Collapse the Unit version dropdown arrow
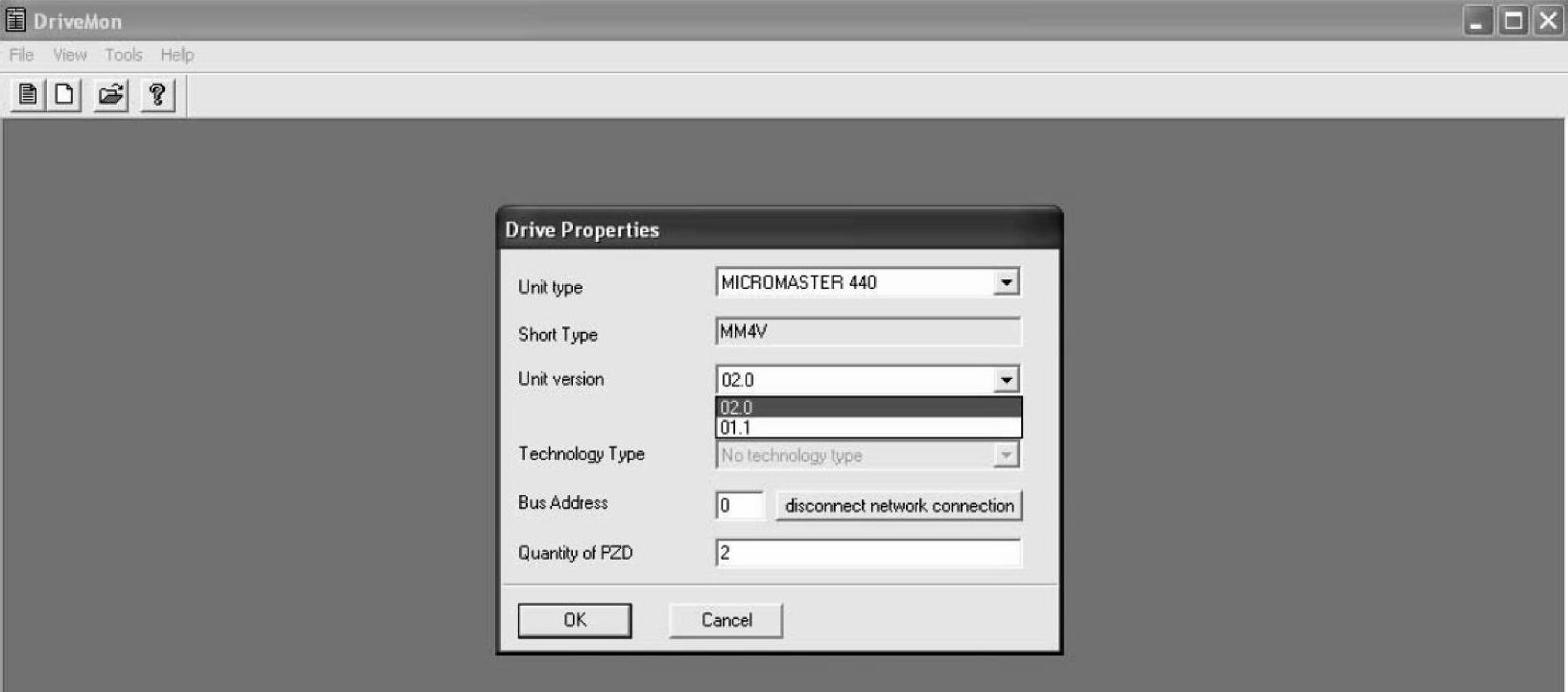The height and width of the screenshot is (692, 1568). (x=1006, y=380)
